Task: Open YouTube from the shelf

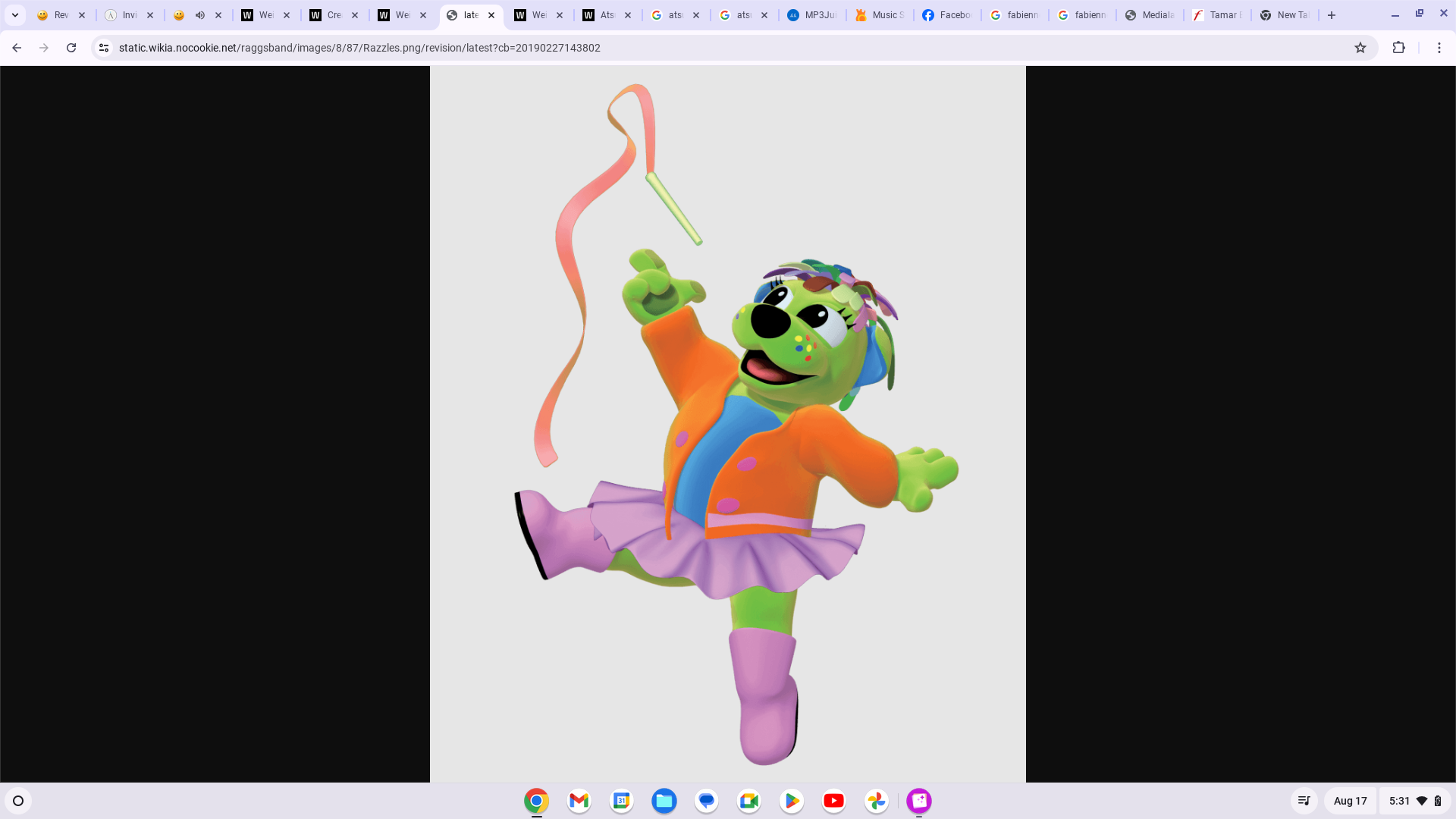Action: (x=834, y=801)
